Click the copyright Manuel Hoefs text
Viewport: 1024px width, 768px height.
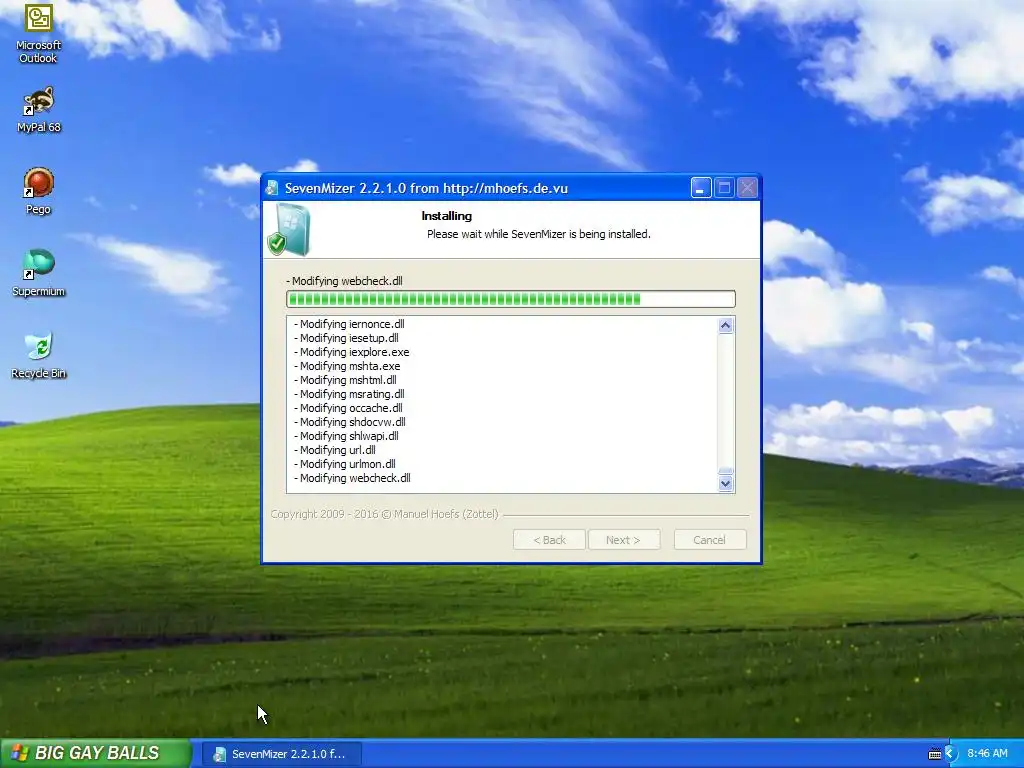pos(385,514)
